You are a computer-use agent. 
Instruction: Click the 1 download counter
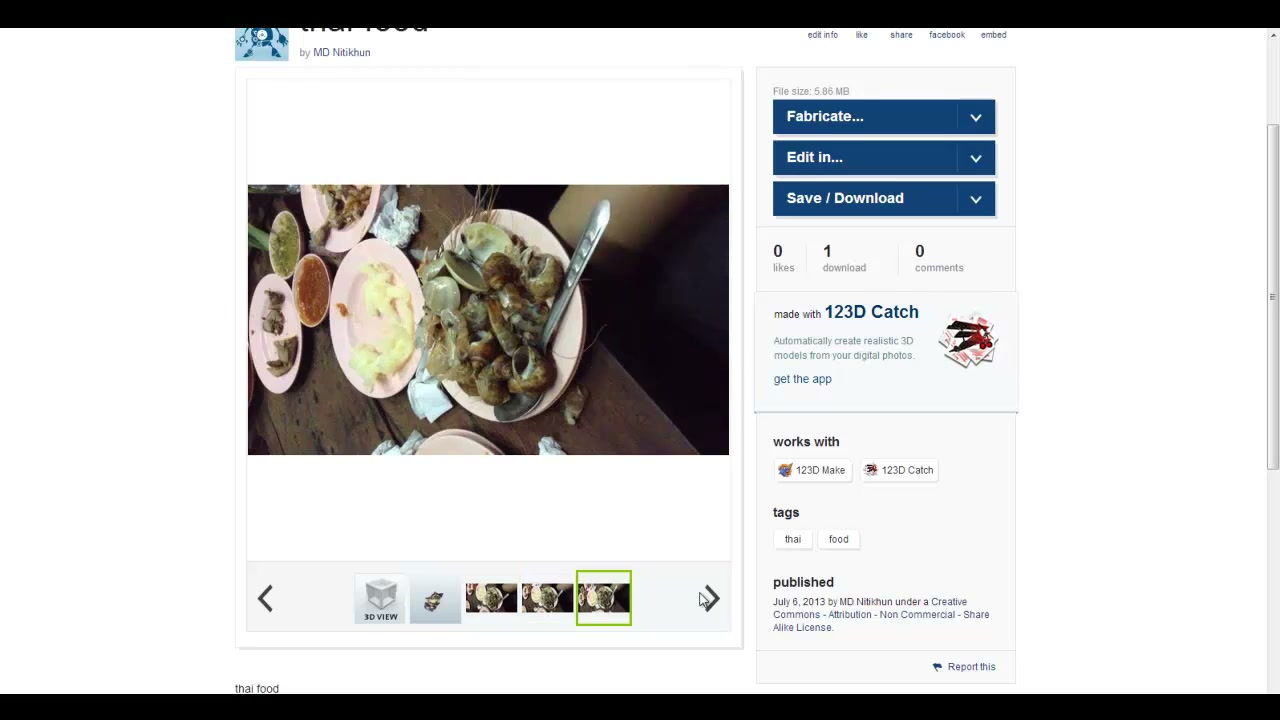[844, 258]
